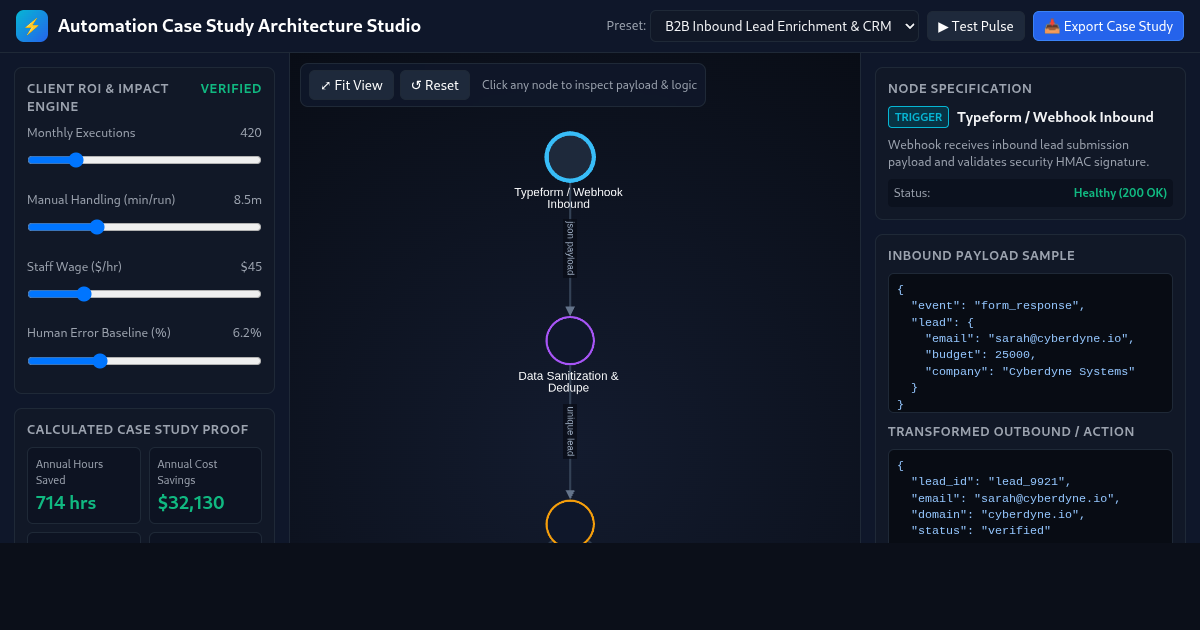
Task: Click the Healthy (200 OK) status value
Action: [1120, 193]
